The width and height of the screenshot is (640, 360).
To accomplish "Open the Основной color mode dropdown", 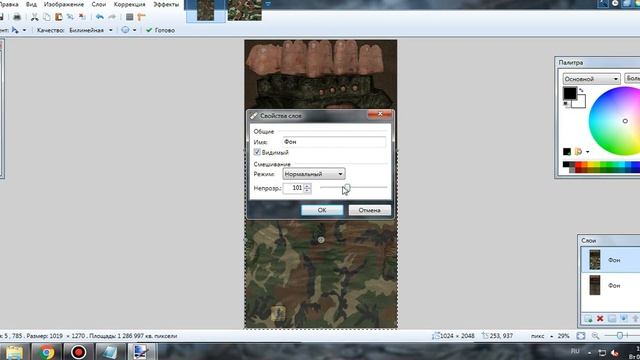I will [591, 79].
